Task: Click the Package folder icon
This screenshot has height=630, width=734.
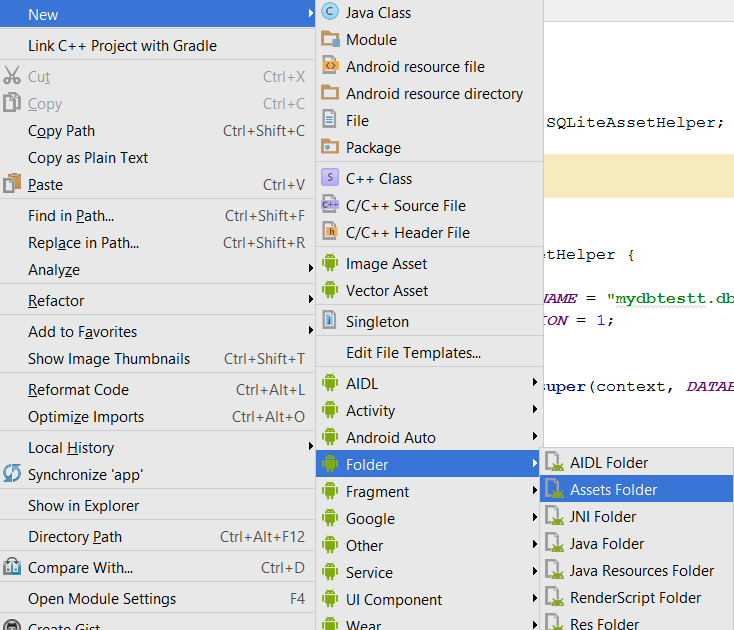Action: (x=330, y=147)
